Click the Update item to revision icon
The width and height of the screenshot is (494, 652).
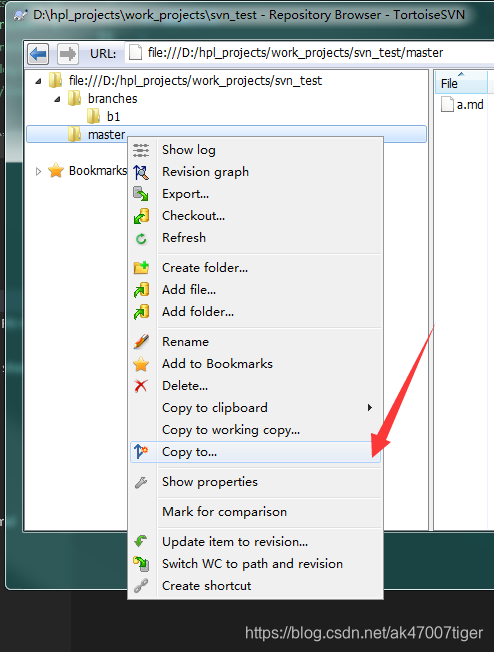(x=141, y=542)
